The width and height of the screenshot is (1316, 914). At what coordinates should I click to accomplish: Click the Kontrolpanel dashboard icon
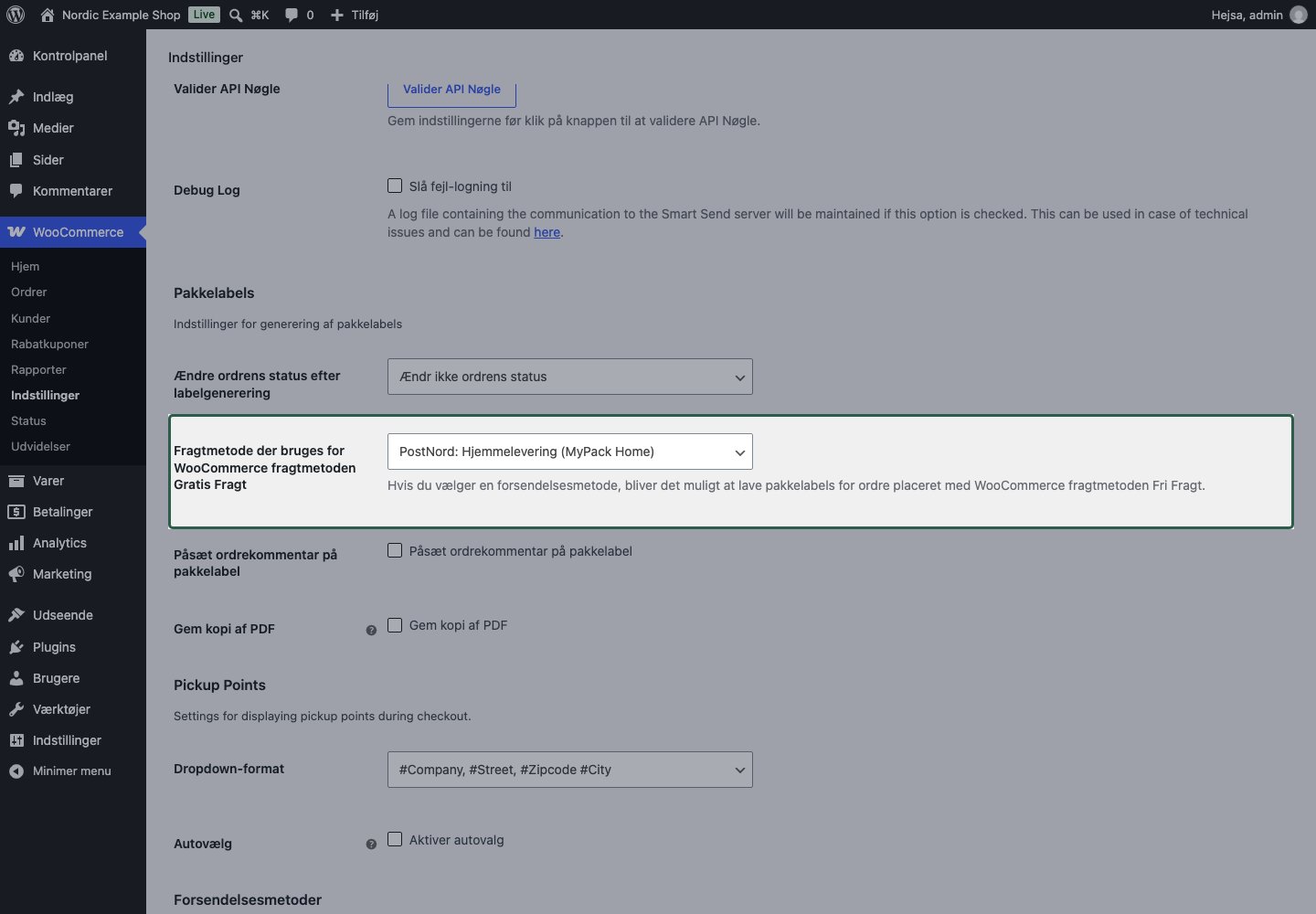pos(16,56)
